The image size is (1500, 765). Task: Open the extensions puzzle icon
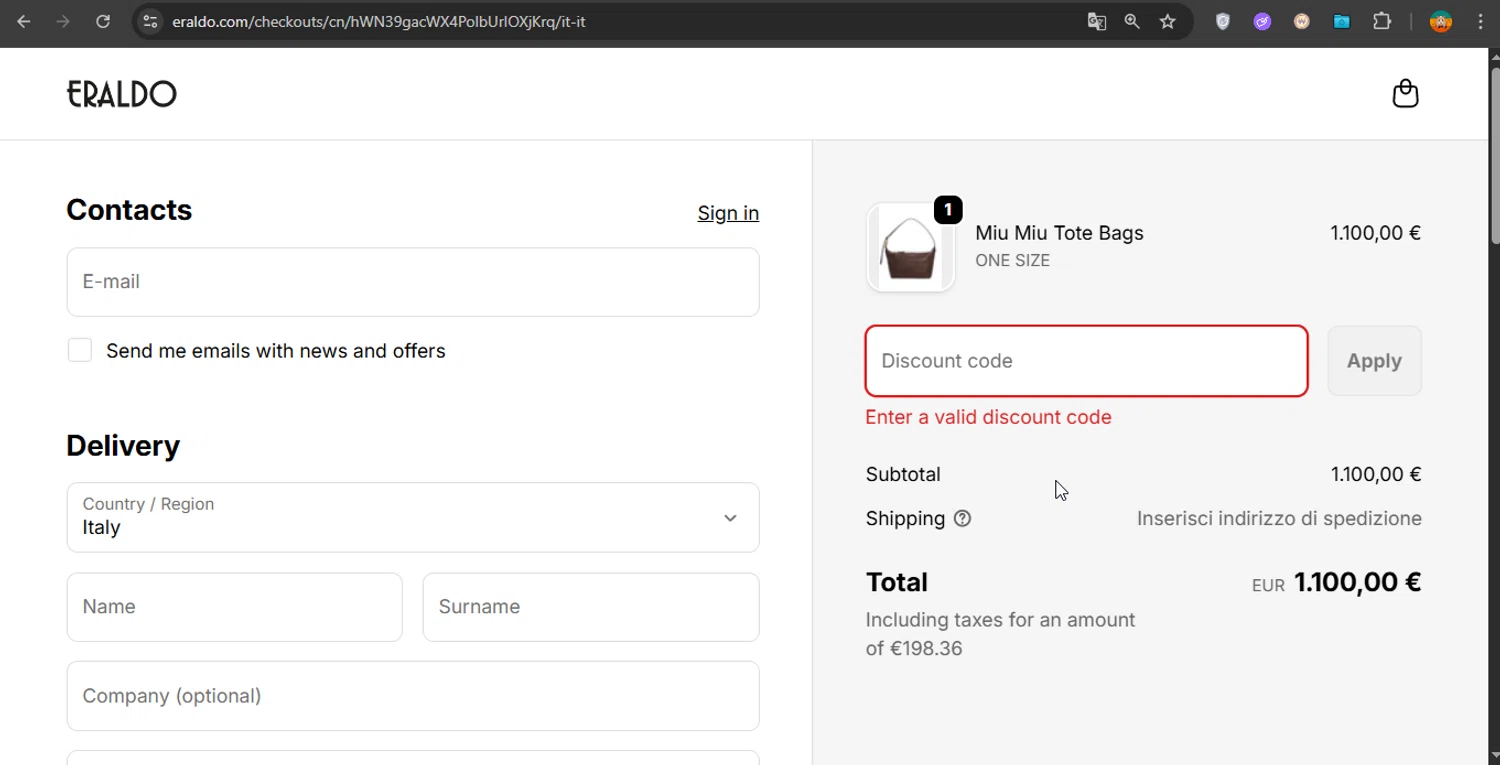[1382, 21]
